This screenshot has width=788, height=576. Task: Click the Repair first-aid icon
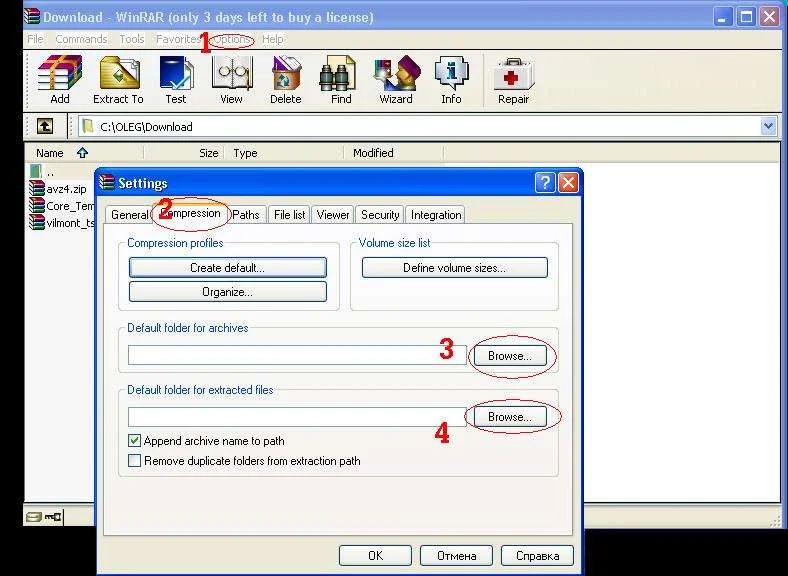pyautogui.click(x=514, y=79)
